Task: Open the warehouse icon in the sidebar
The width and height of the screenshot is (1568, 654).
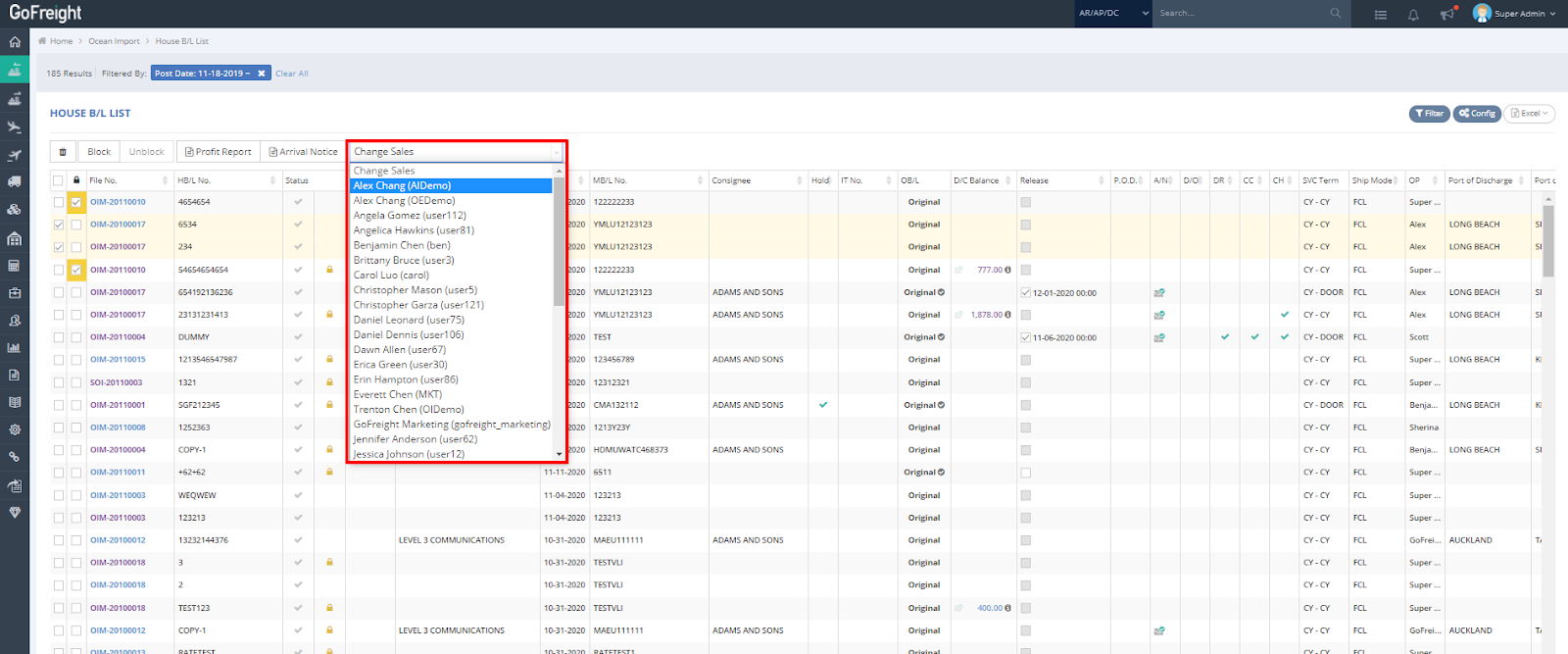Action: coord(15,238)
